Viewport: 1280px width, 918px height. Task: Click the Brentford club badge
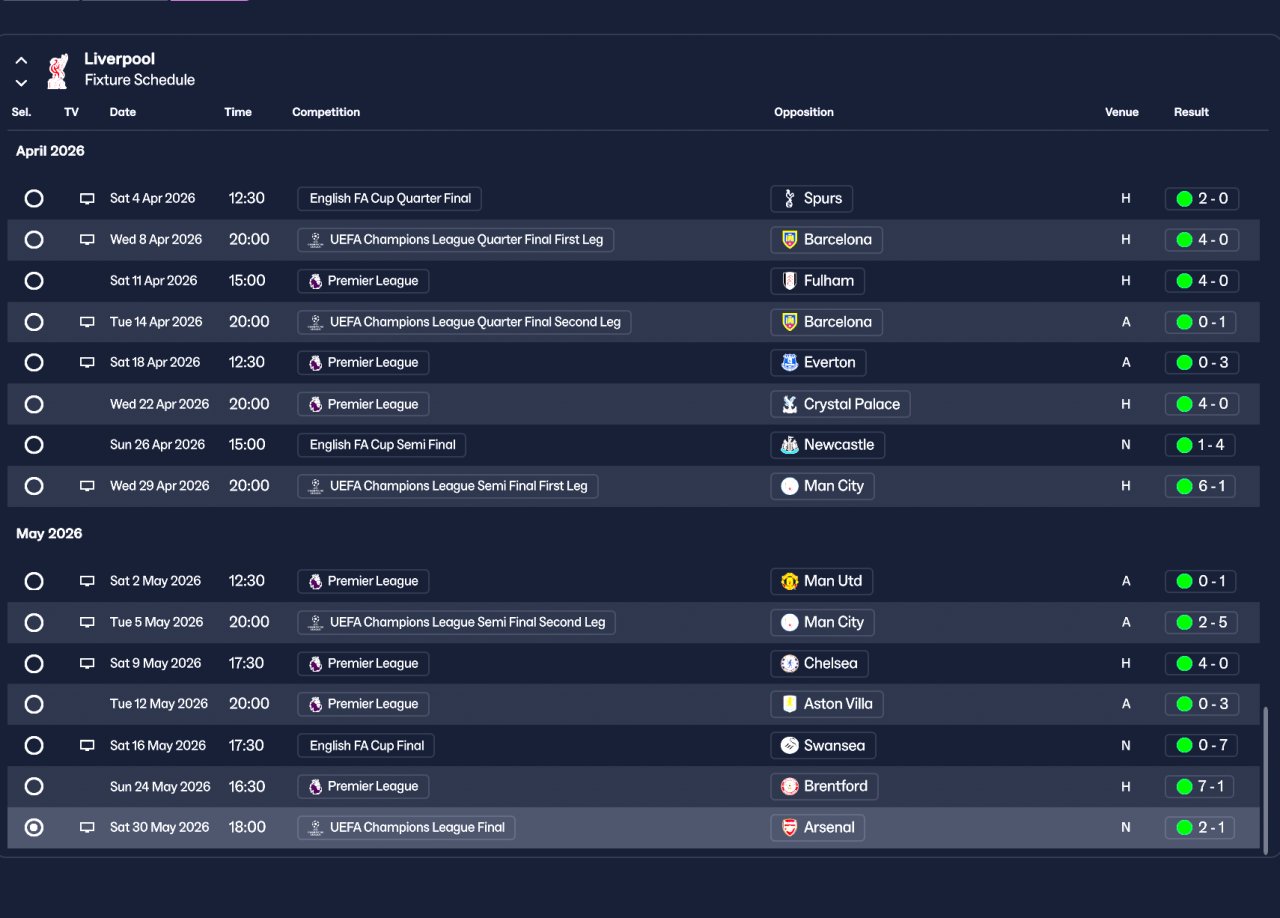pyautogui.click(x=790, y=787)
